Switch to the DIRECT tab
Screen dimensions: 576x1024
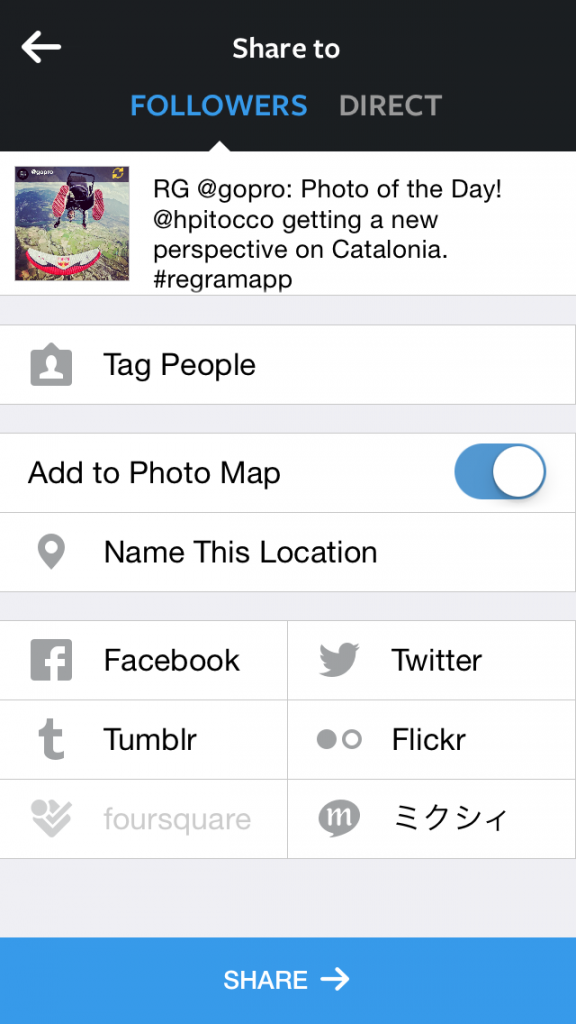click(x=391, y=106)
